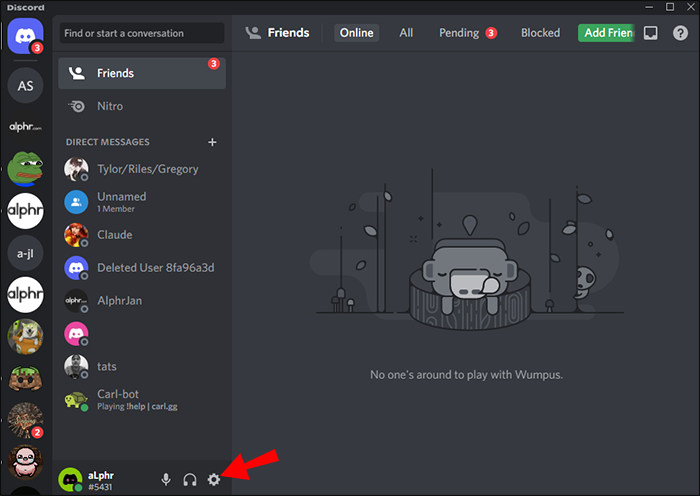Open the pink crying character server
Screen dimensions: 700x496
pyautogui.click(x=25, y=462)
